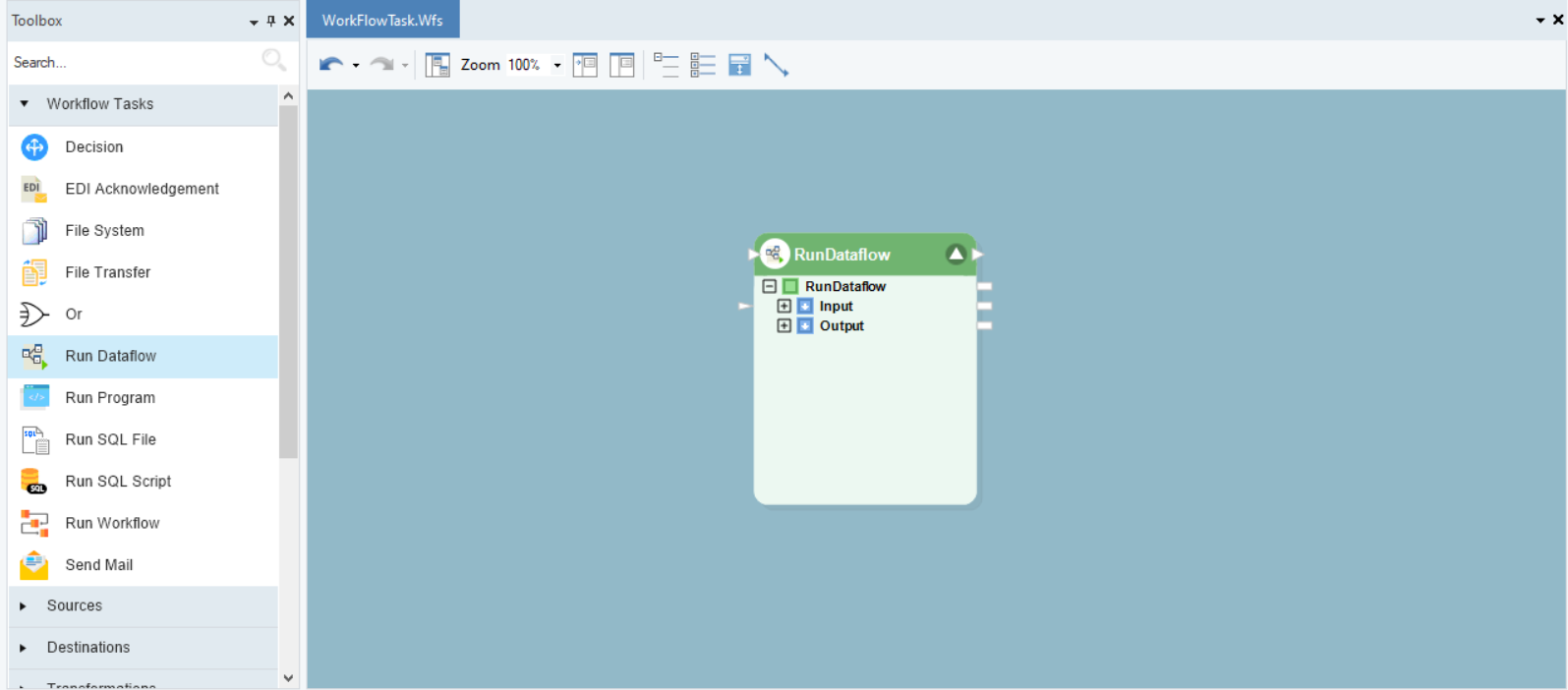
Task: Switch to the WorkFlowTask.Wfs tab
Action: point(382,20)
